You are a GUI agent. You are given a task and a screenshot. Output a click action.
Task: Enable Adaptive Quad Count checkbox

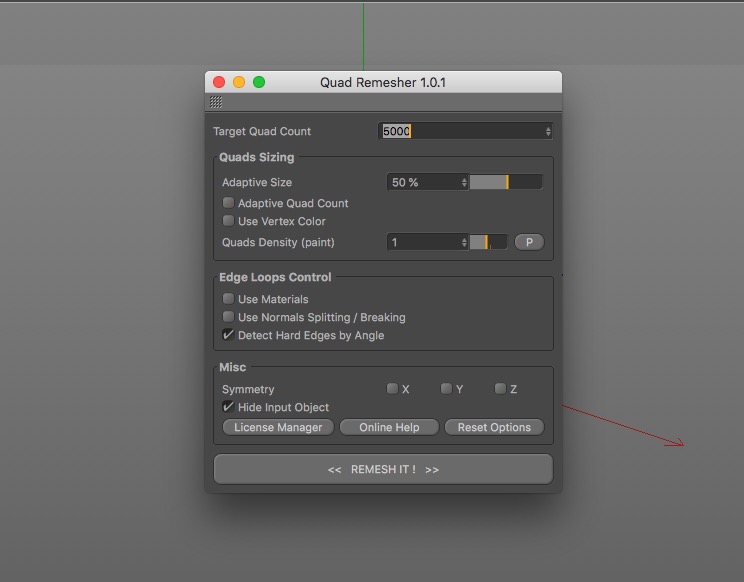pos(228,203)
